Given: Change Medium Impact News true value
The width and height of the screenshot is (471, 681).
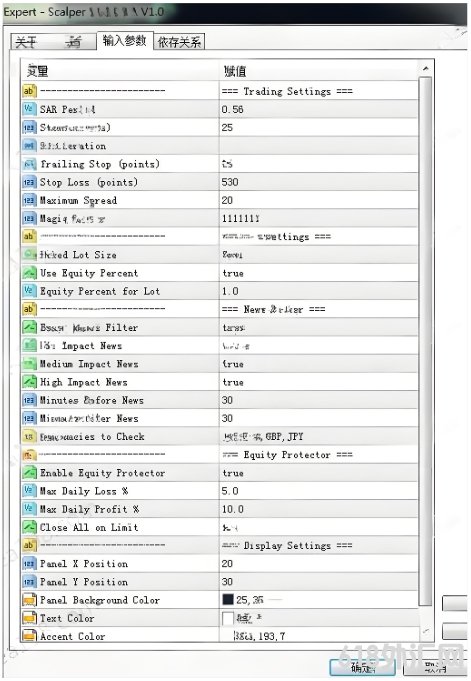Looking at the screenshot, I should click(318, 364).
